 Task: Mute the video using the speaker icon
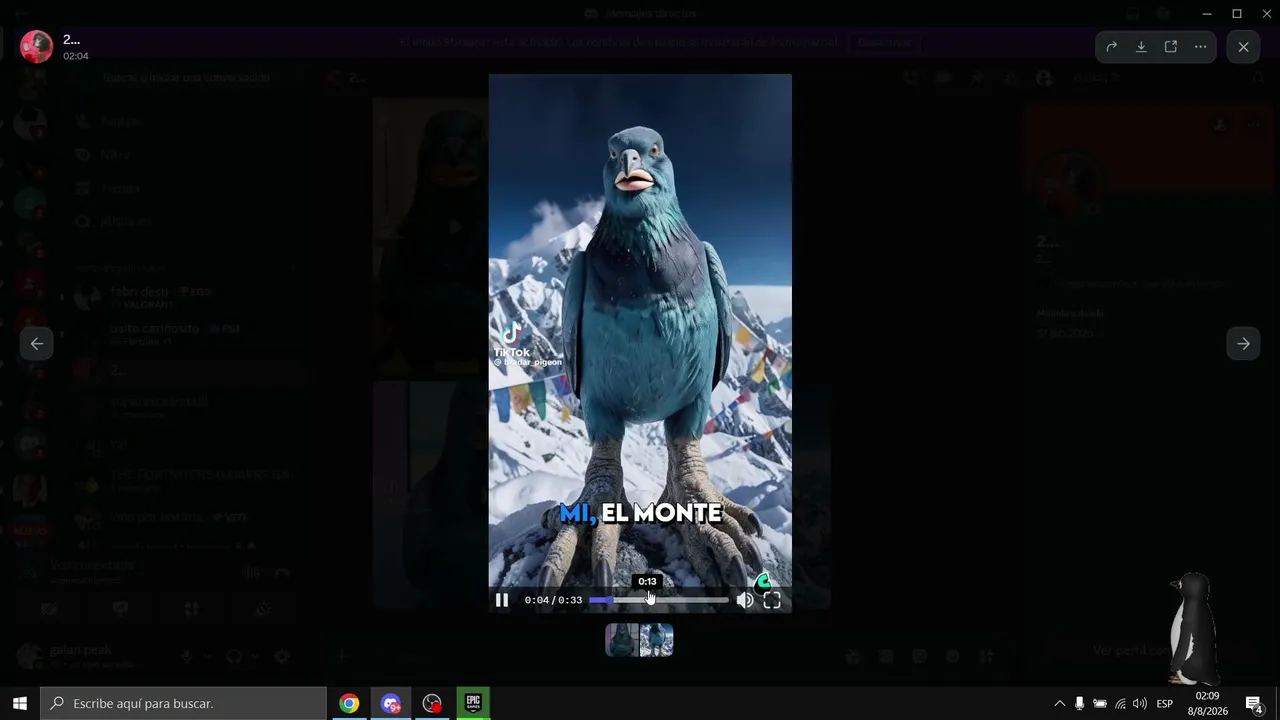tap(745, 600)
